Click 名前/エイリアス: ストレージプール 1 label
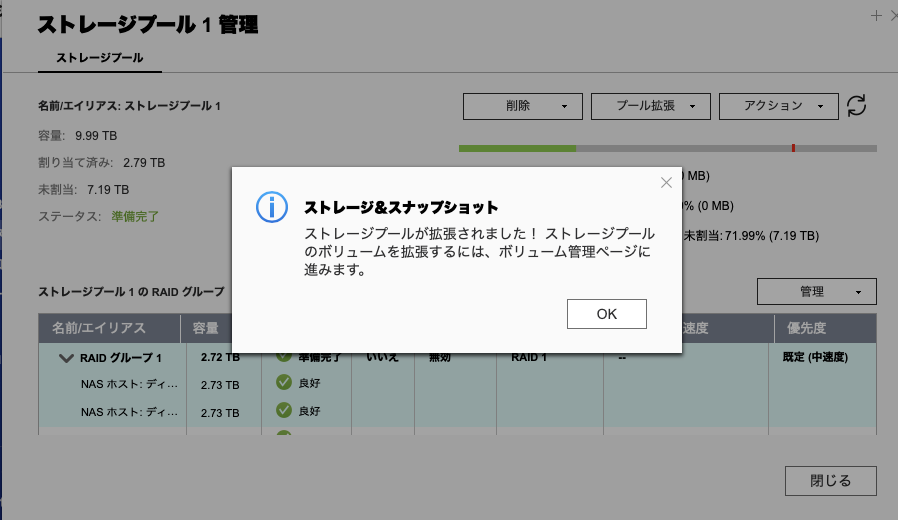Image resolution: width=898 pixels, height=520 pixels. pos(129,106)
